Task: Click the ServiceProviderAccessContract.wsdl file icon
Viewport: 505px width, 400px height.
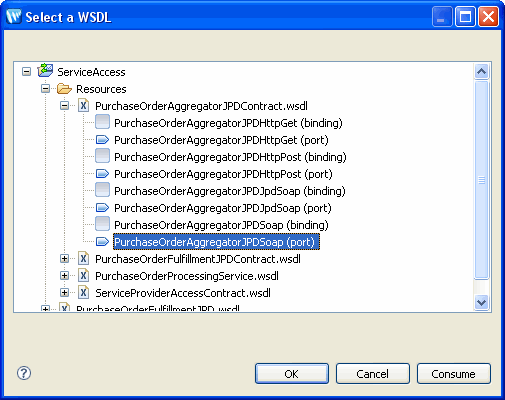Action: 83,293
